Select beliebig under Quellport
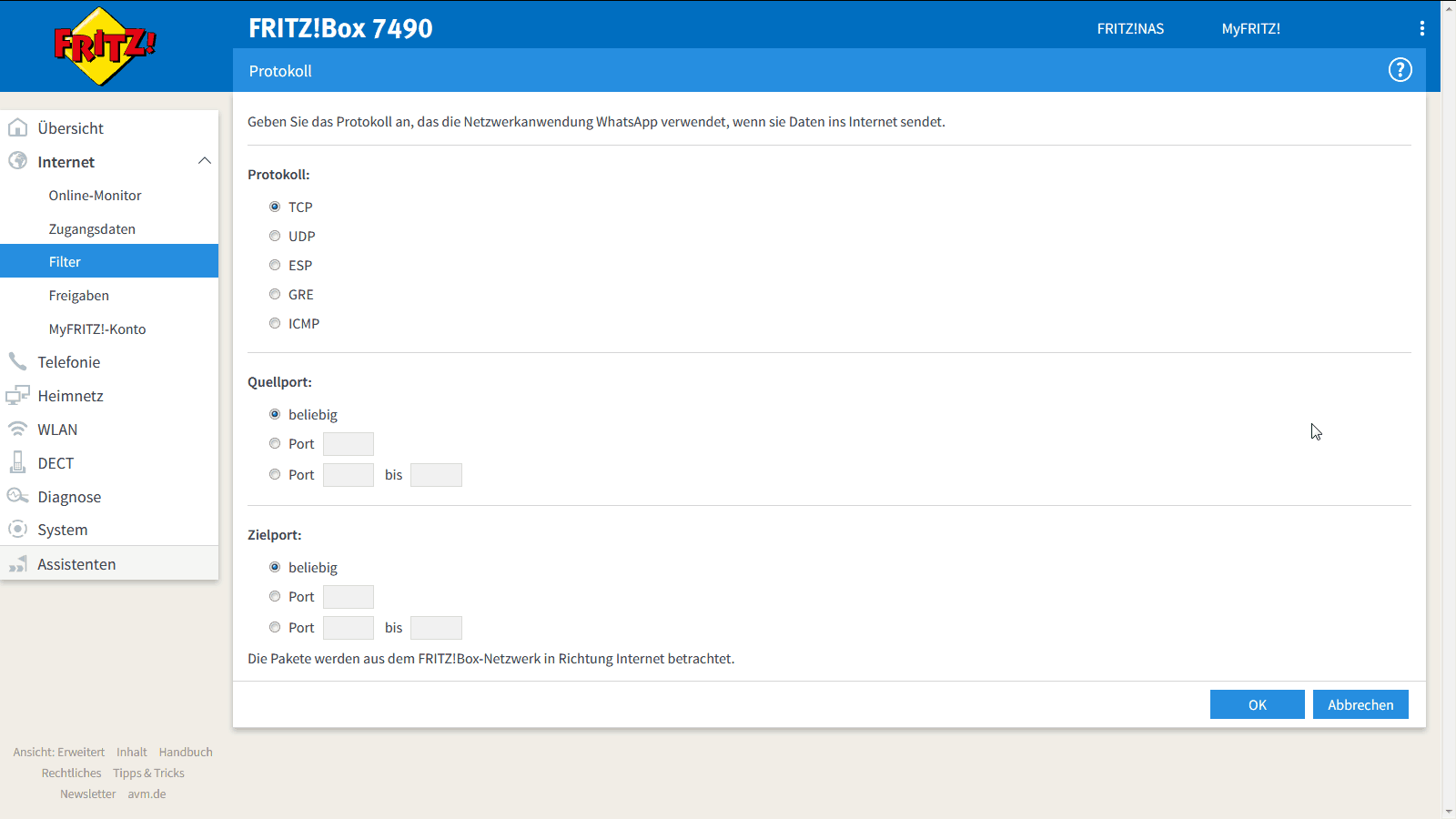The height and width of the screenshot is (819, 1456). coord(275,414)
